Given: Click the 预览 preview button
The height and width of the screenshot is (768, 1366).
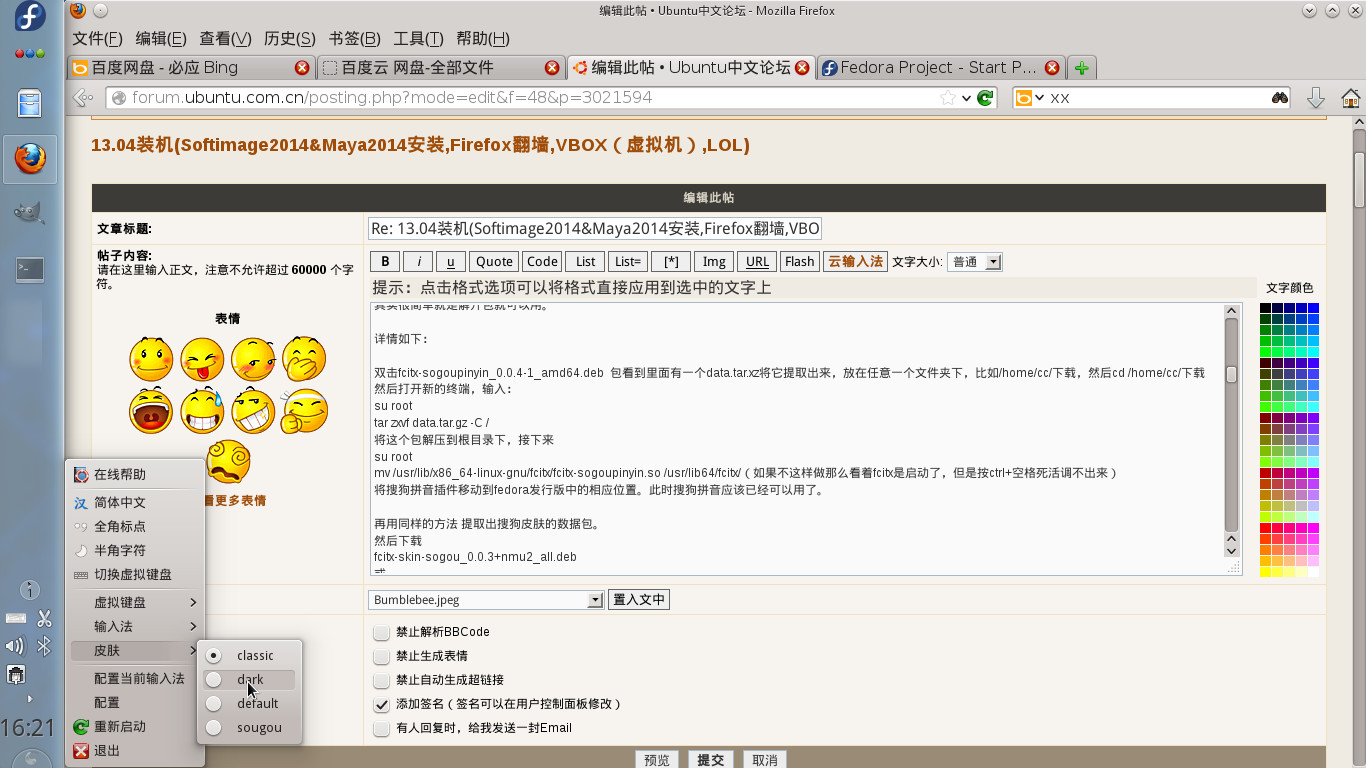Looking at the screenshot, I should 657,760.
